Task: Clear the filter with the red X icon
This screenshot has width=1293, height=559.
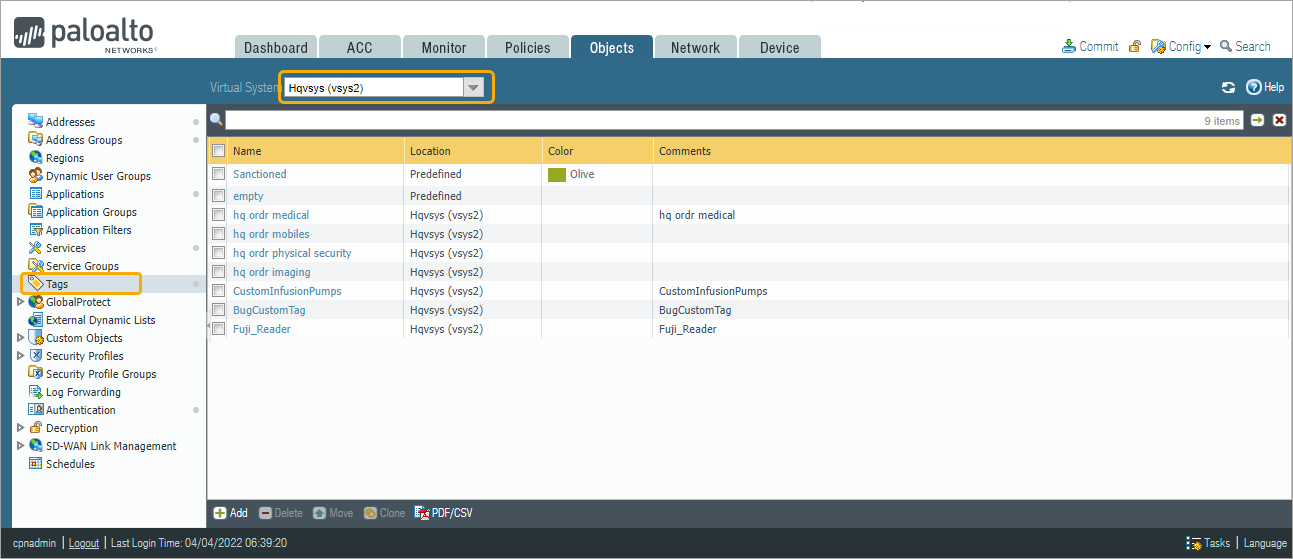Action: 1279,120
